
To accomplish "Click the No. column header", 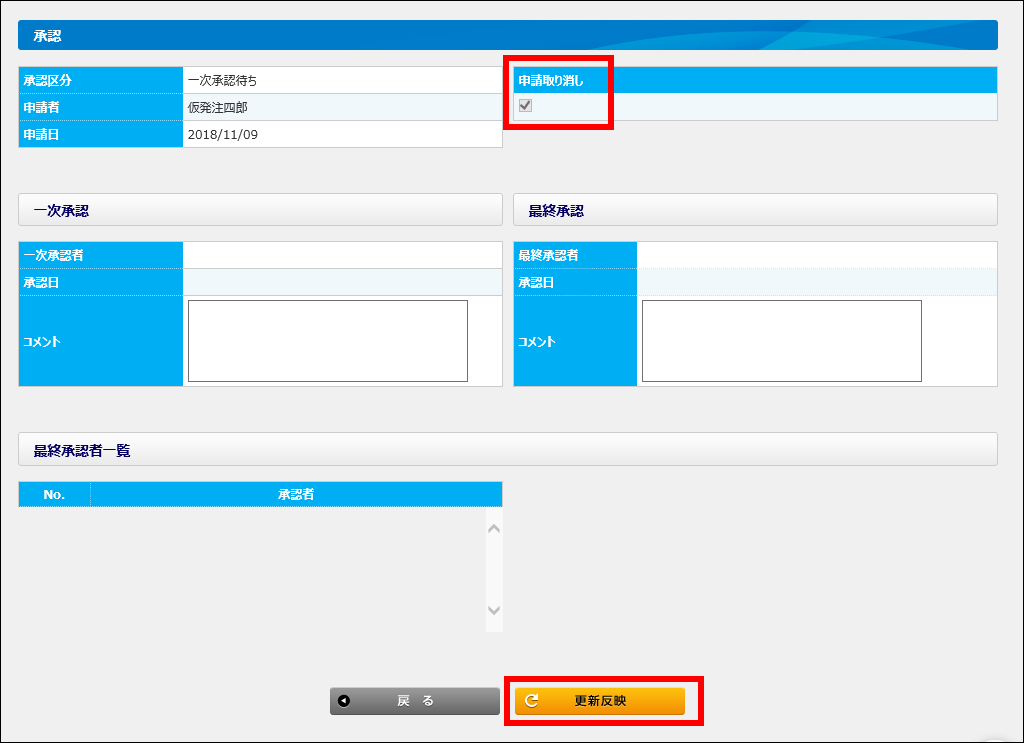I will click(x=54, y=494).
